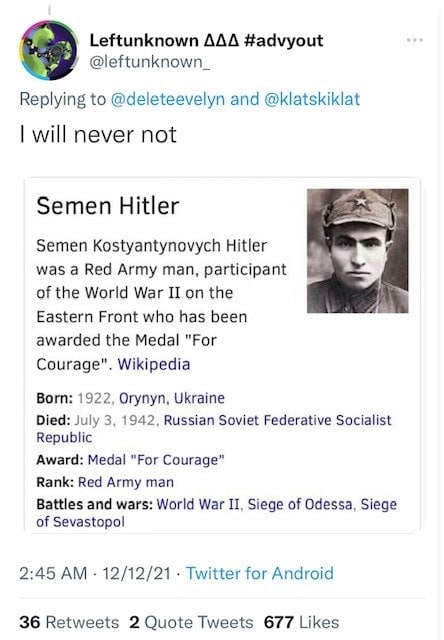Screen dimensions: 444x640
Task: Open the Orynyn, Ukraine birthplace link
Action: (x=172, y=398)
